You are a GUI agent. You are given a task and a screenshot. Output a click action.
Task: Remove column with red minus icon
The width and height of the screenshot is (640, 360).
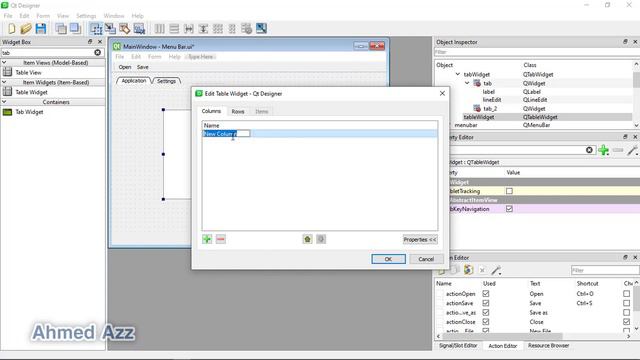(221, 239)
